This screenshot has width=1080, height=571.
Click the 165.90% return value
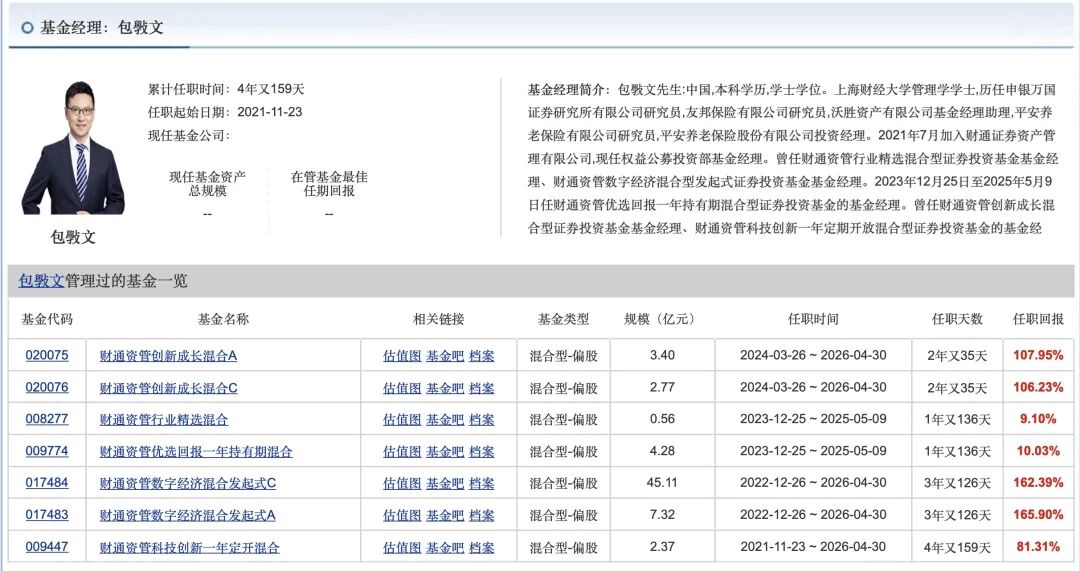1038,515
